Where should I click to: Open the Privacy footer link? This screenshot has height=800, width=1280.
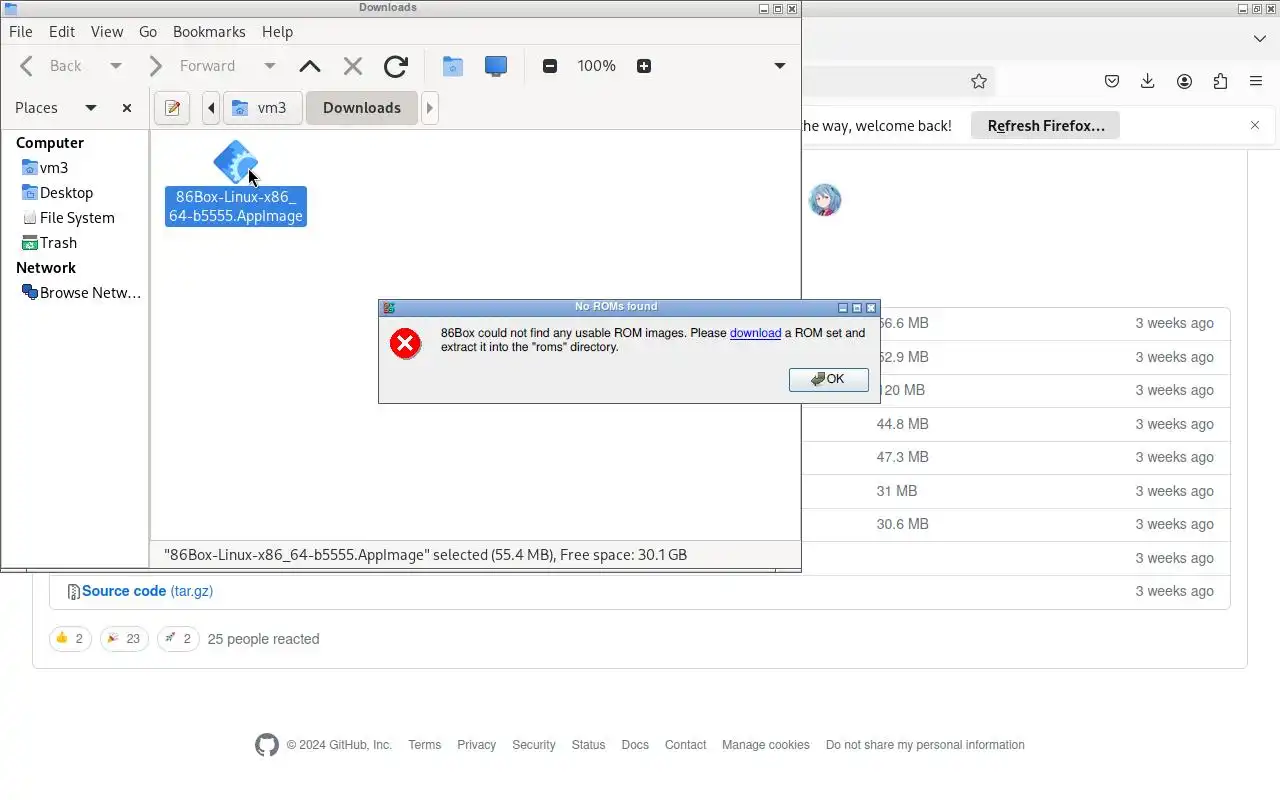click(x=476, y=745)
